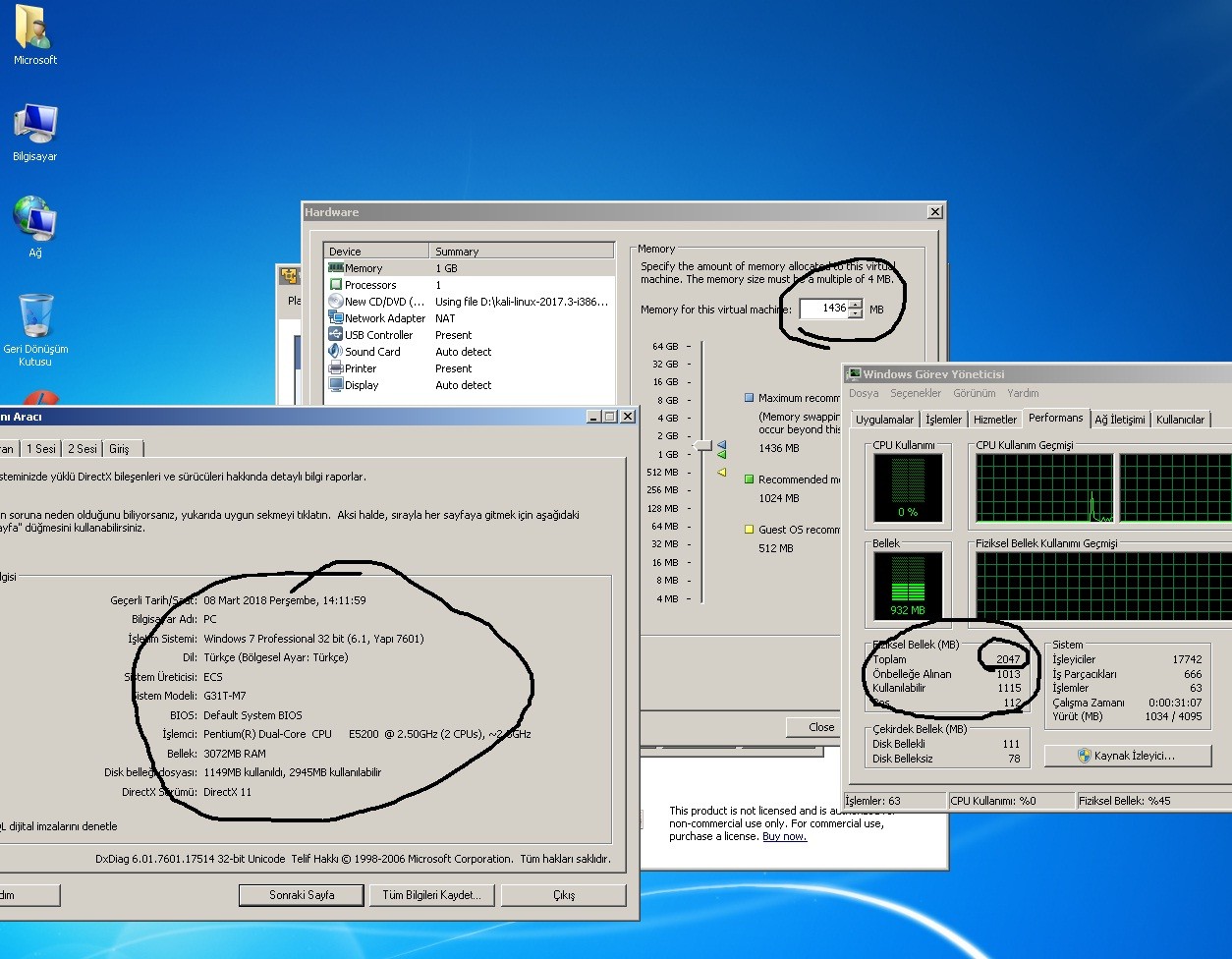Switch to the Performans tab

pos(1056,418)
